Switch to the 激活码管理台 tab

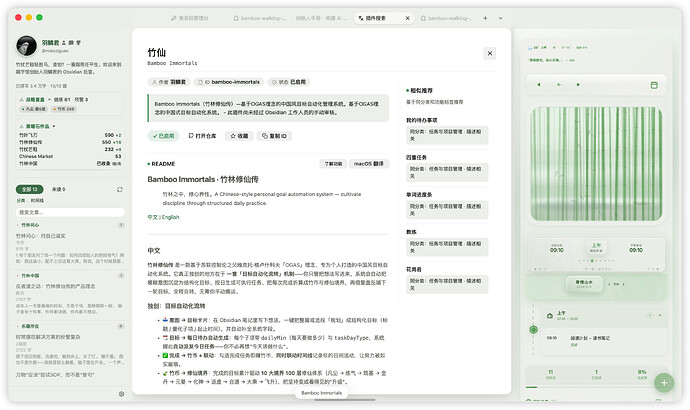click(x=190, y=18)
